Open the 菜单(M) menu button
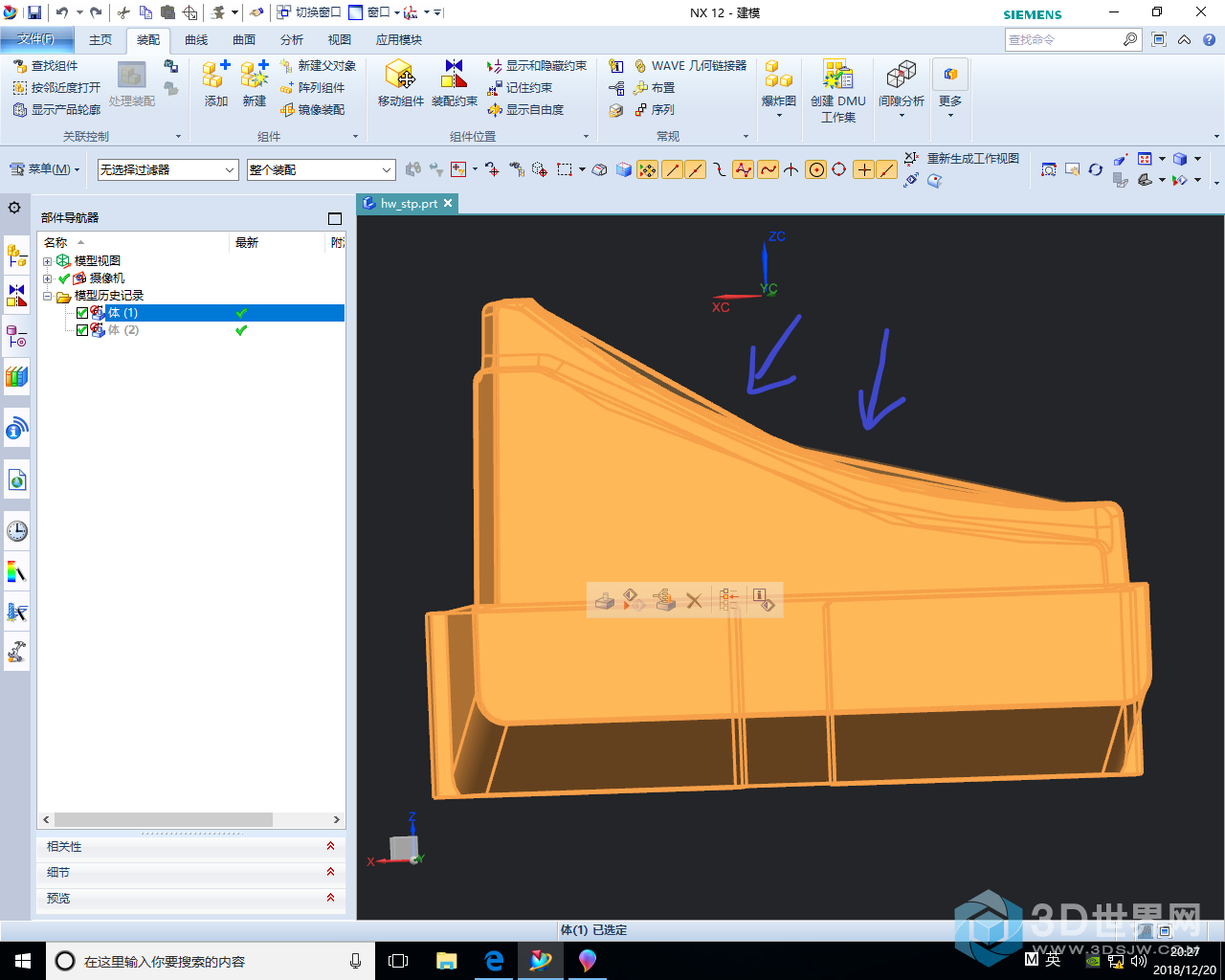The image size is (1225, 980). click(x=44, y=169)
